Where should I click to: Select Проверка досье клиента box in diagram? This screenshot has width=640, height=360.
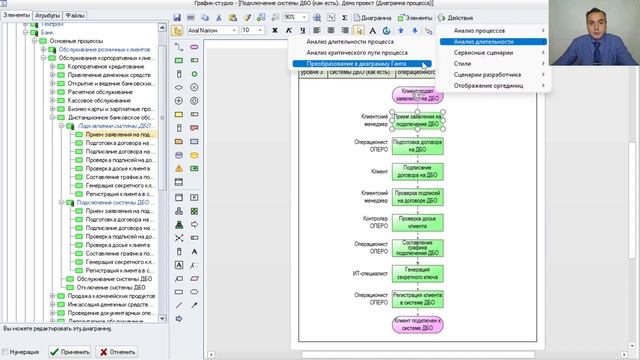coord(418,222)
